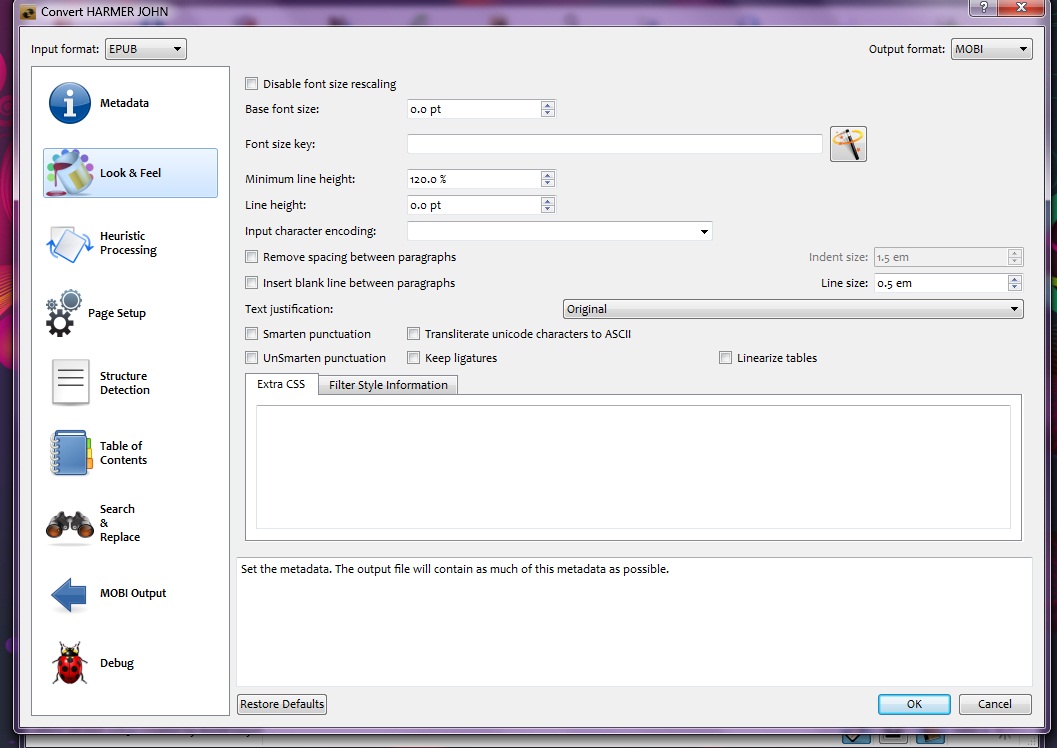Screen dimensions: 1057x748
Task: Switch to Filter Style Information tab
Action: pos(388,385)
